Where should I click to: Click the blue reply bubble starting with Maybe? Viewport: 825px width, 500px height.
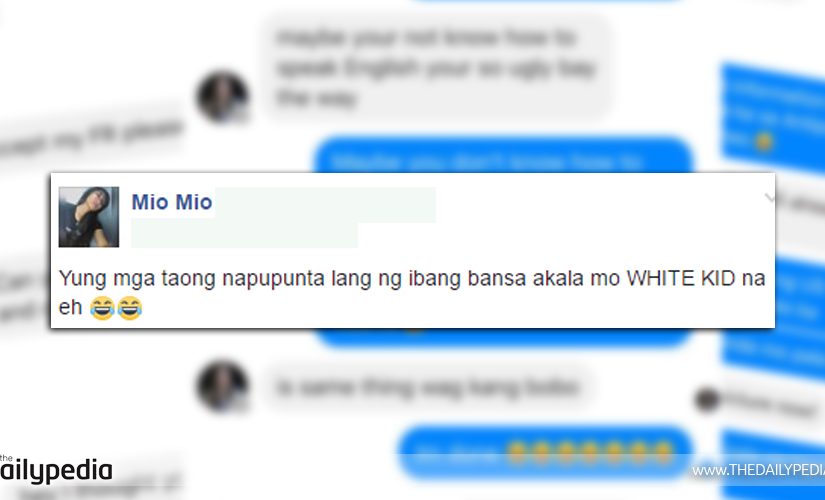click(504, 155)
